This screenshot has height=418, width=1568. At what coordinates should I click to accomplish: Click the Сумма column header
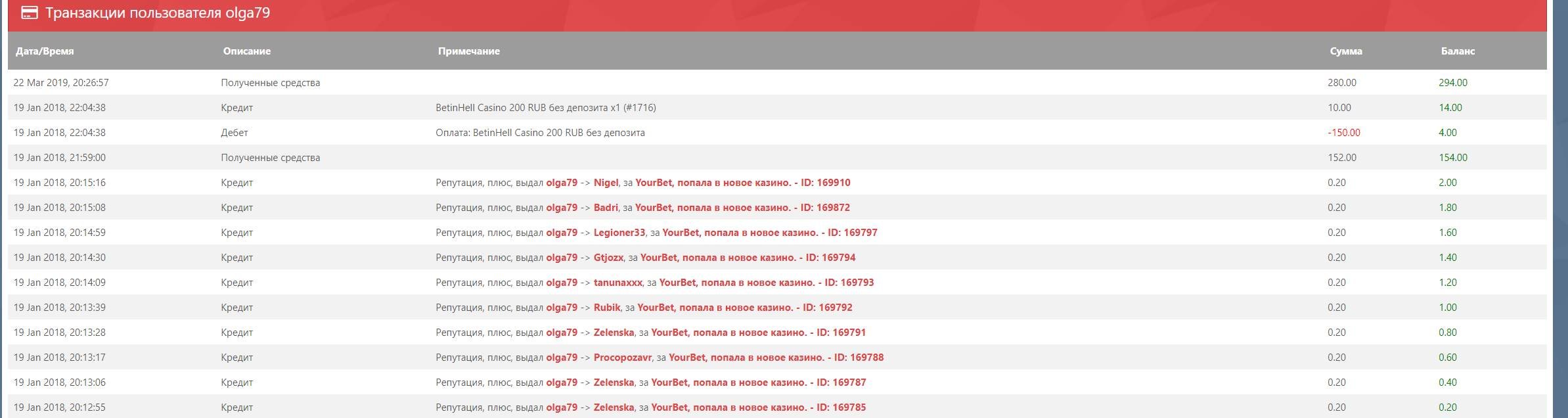(x=1345, y=51)
